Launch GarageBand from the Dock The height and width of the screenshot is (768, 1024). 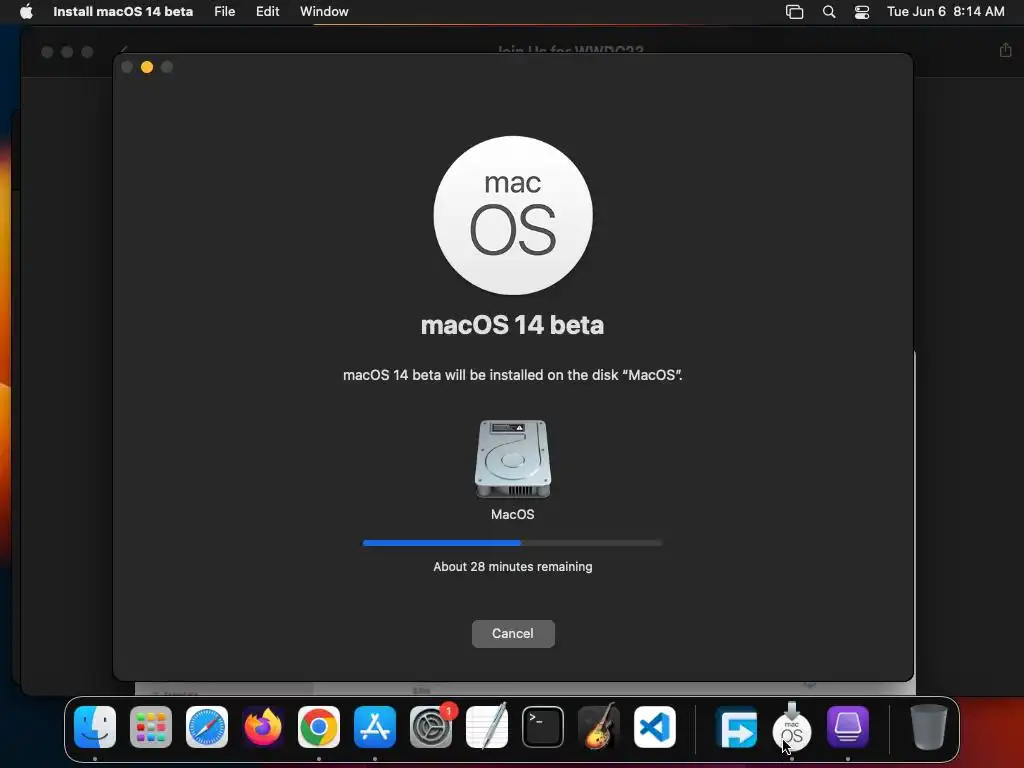click(599, 726)
